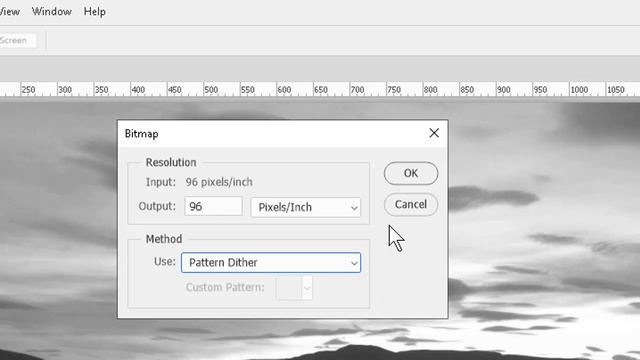
Task: Open the Help menu
Action: [95, 11]
